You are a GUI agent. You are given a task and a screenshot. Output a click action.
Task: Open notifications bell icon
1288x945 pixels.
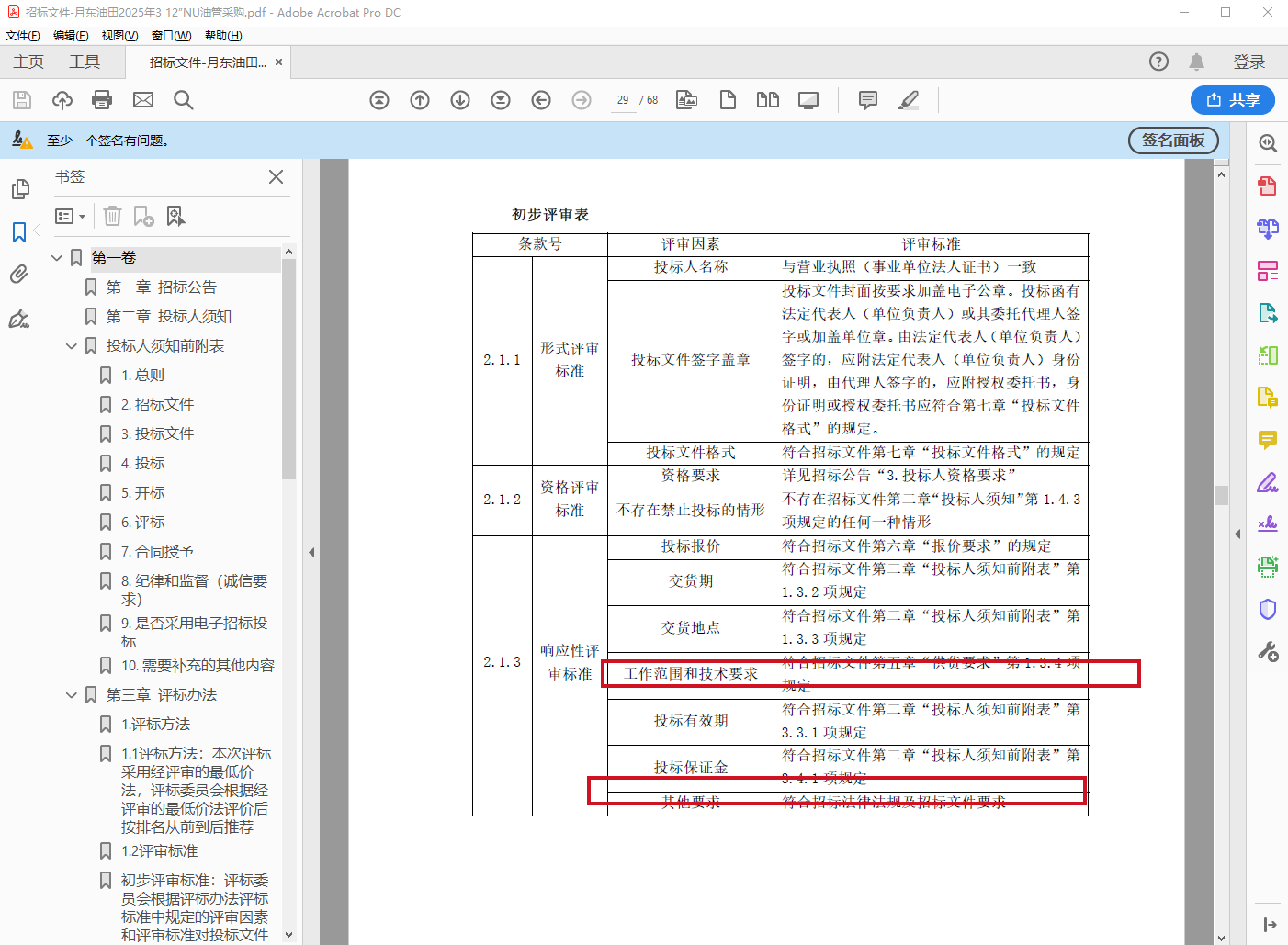[1196, 62]
